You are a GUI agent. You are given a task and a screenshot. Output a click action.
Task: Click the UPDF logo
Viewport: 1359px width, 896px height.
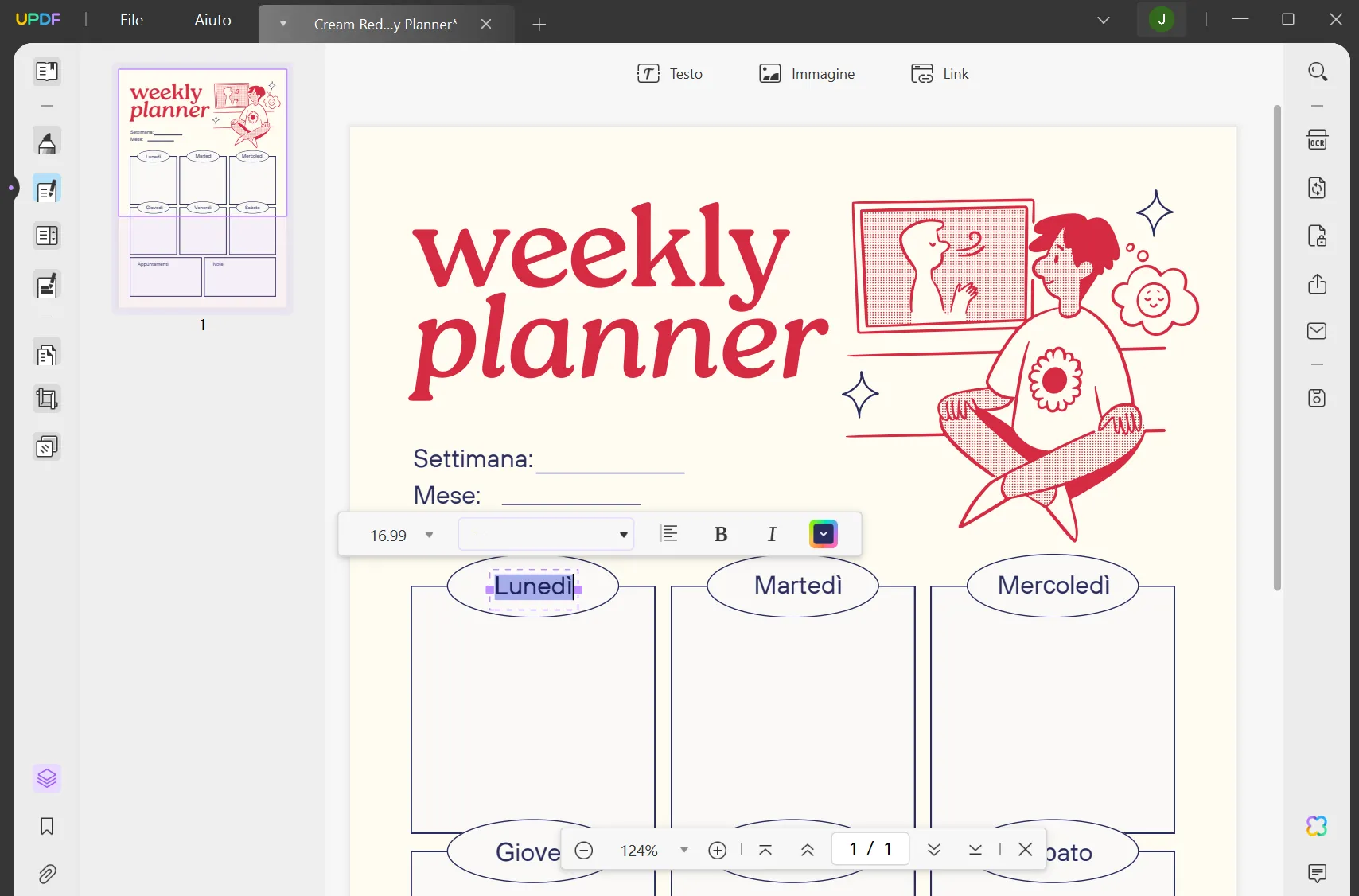[38, 19]
